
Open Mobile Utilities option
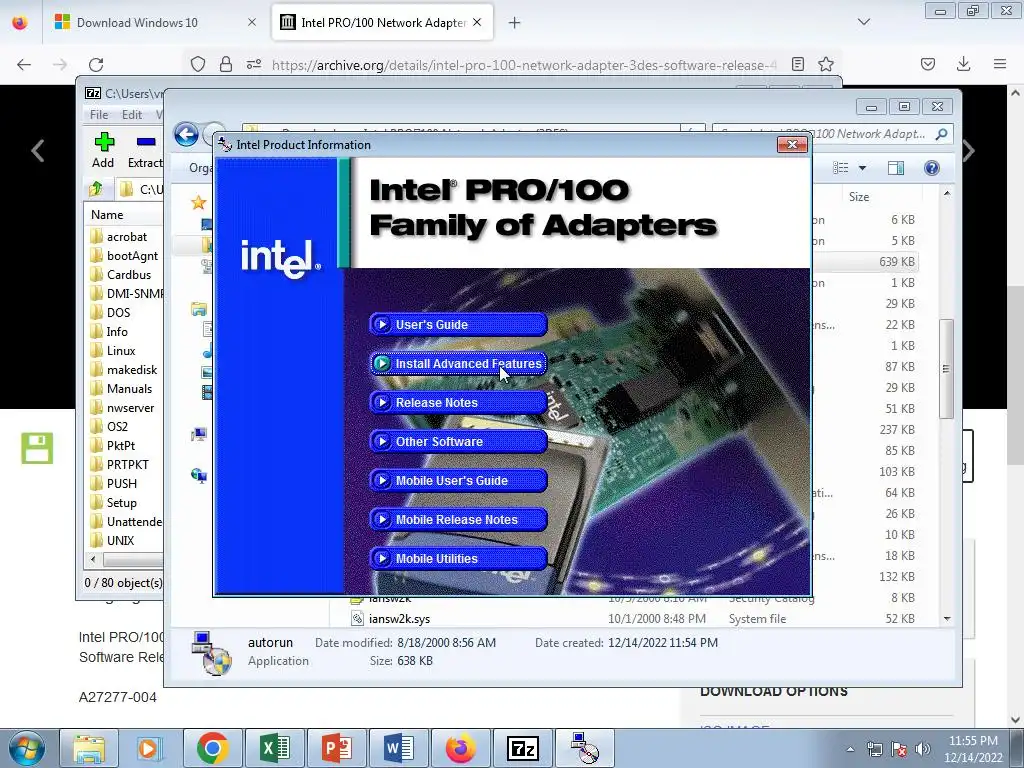[458, 559]
